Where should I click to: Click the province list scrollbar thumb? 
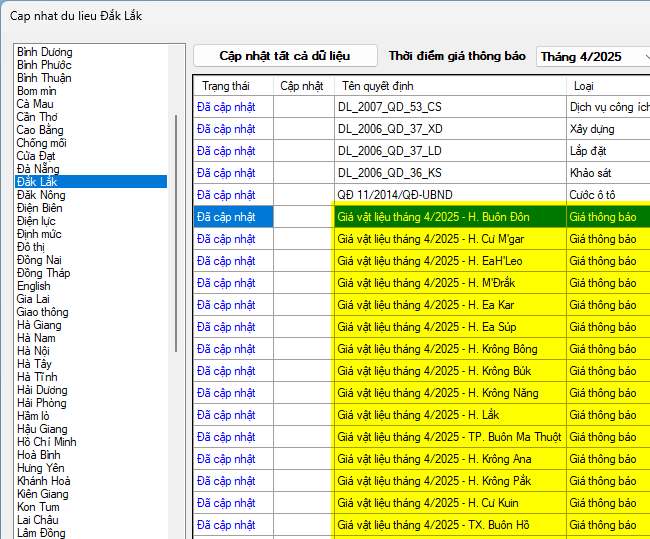tap(176, 233)
